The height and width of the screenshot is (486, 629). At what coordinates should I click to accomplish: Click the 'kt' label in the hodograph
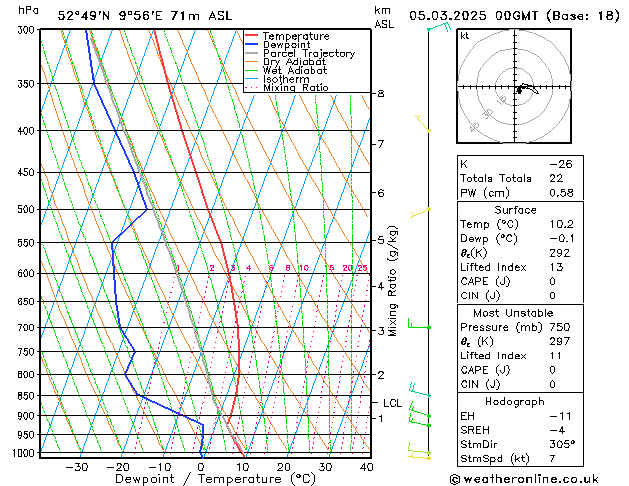pos(465,36)
